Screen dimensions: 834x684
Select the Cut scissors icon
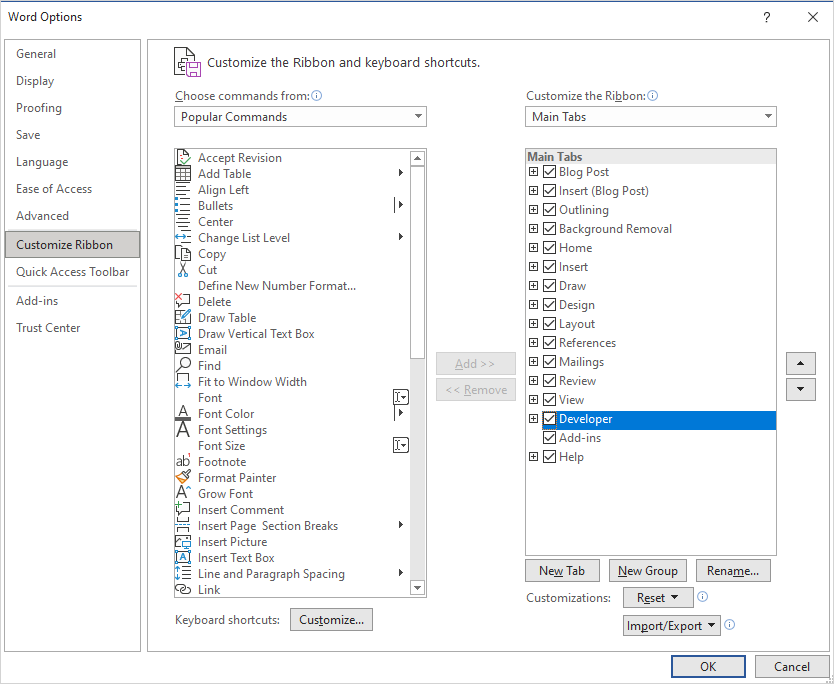coord(183,270)
